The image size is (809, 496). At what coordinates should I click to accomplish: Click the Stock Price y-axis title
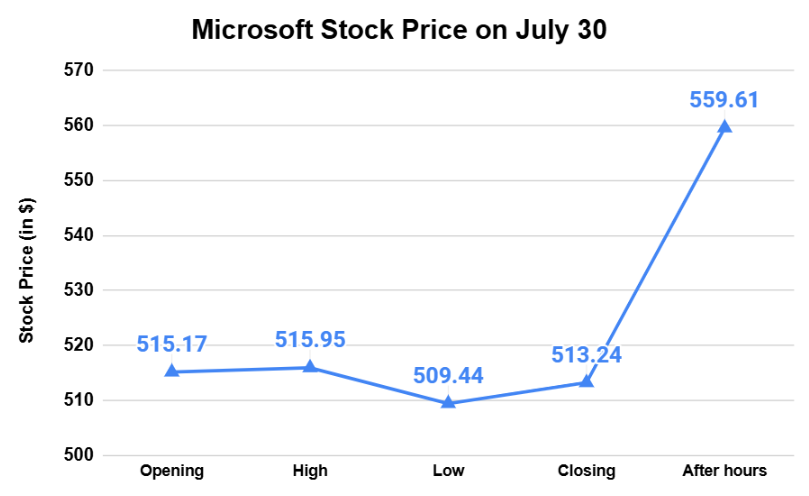pos(27,269)
